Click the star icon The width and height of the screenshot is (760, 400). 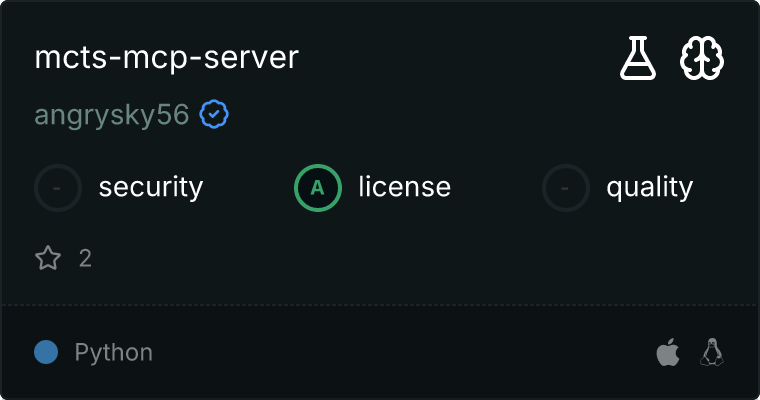pos(48,259)
